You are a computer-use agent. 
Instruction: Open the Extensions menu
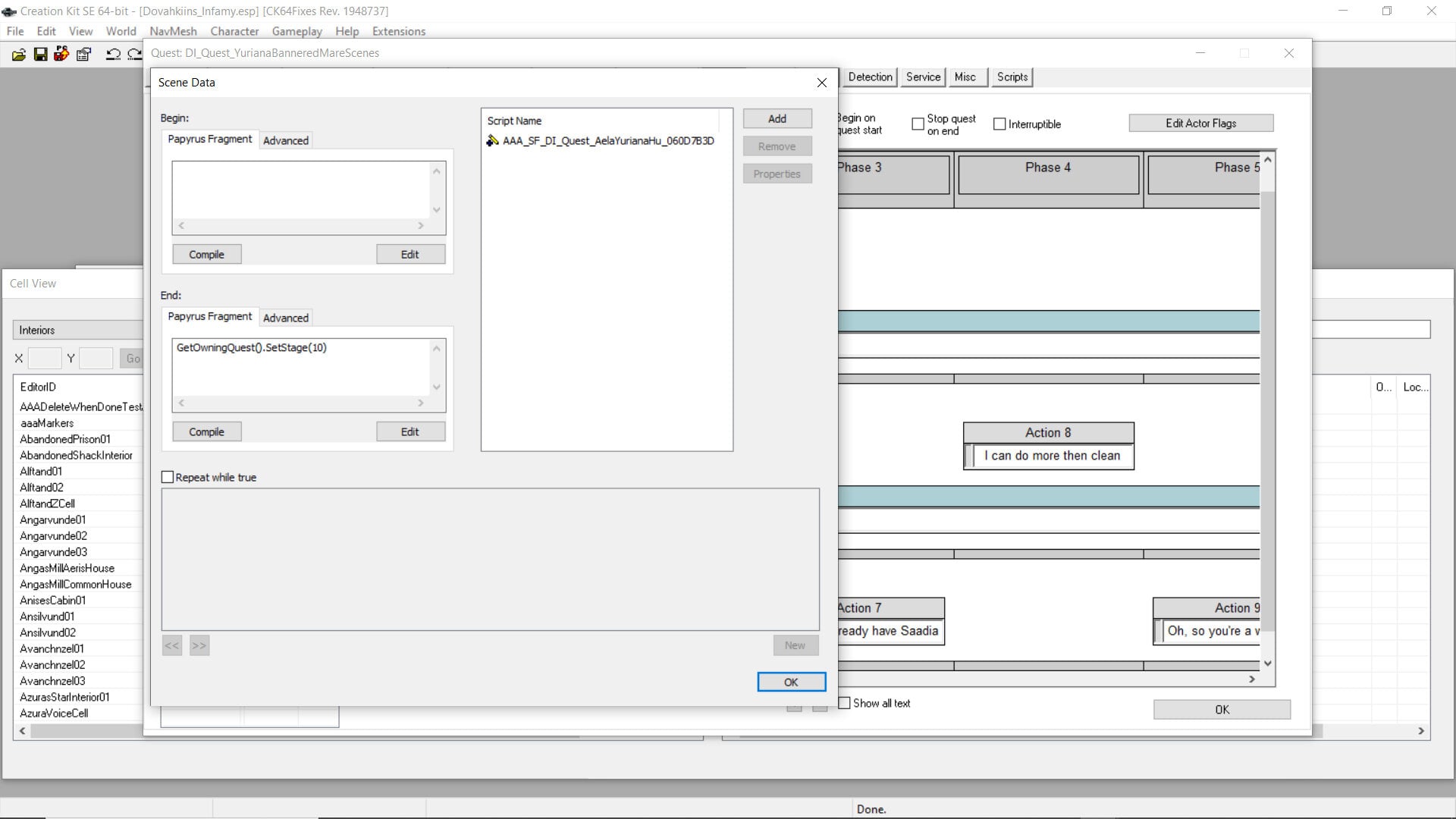[398, 31]
